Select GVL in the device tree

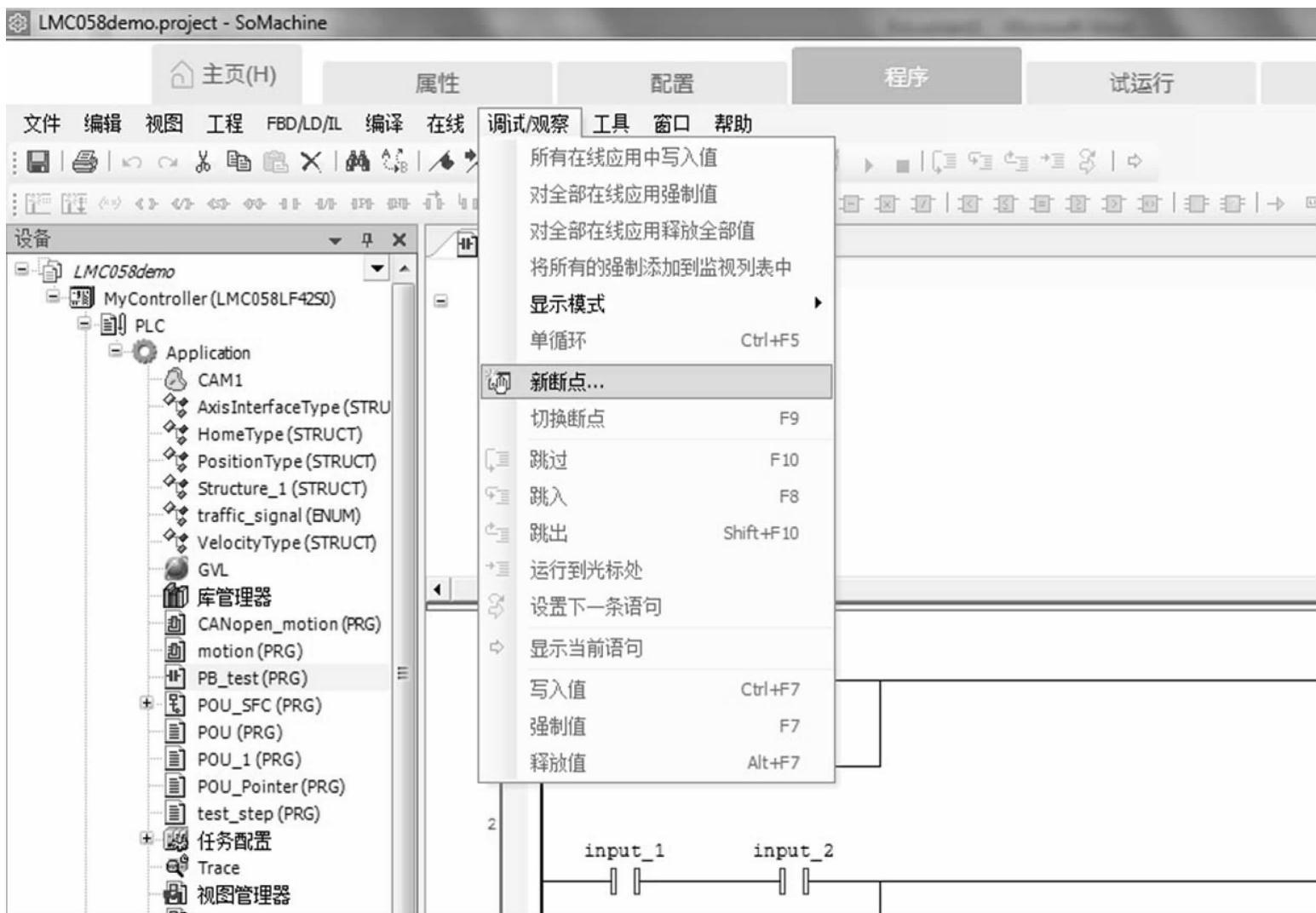coord(212,570)
